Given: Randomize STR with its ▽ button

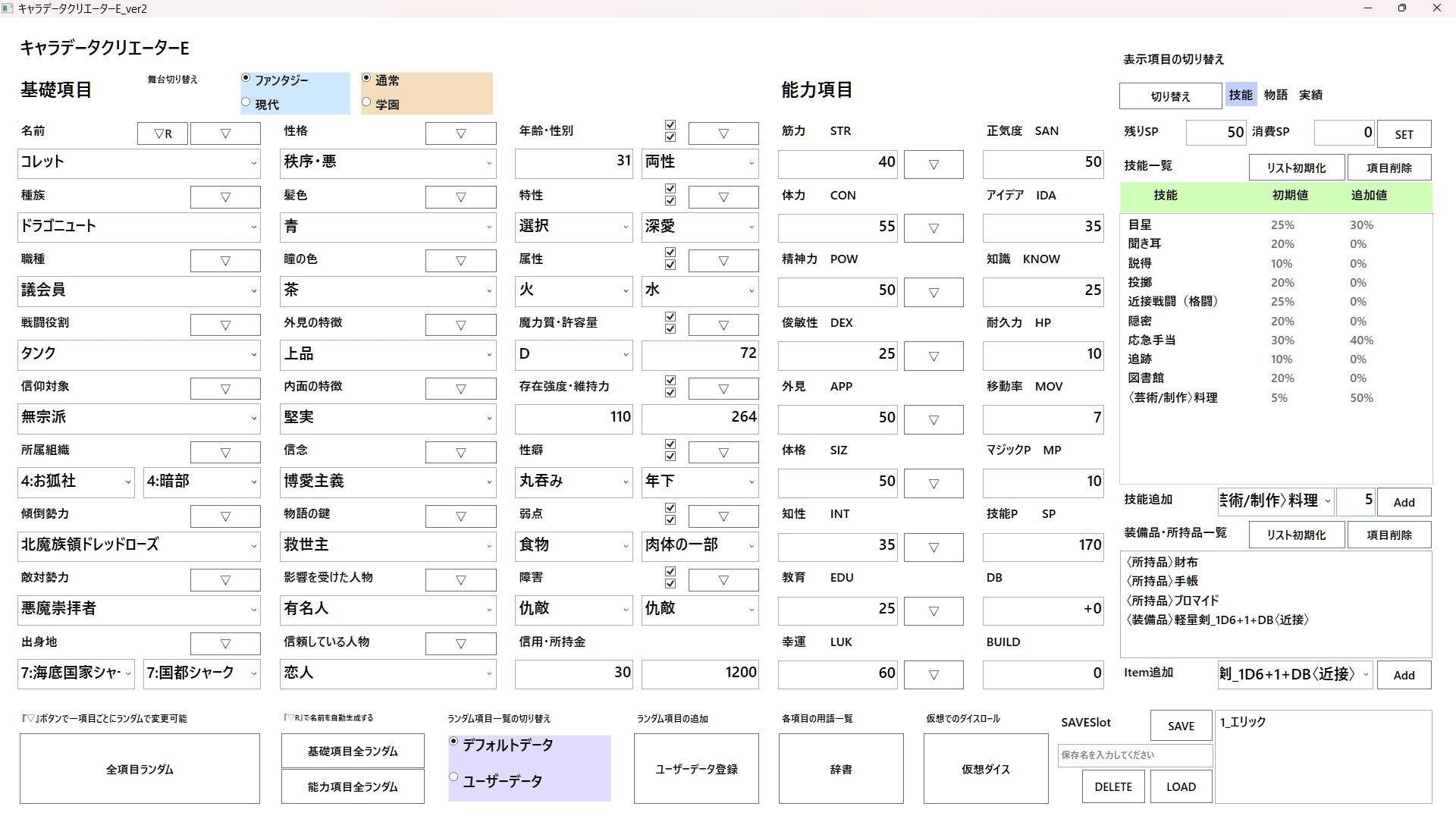Looking at the screenshot, I should click(934, 164).
